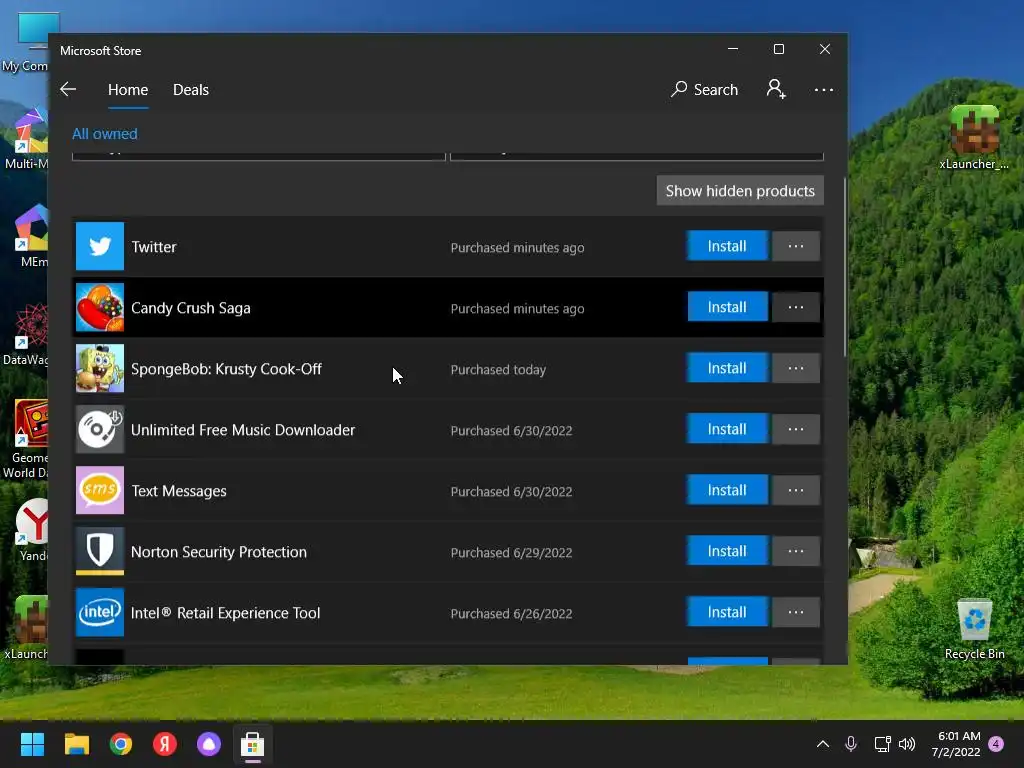Screen dimensions: 1024x768
Task: Open the Windows Start menu
Action: (32, 744)
